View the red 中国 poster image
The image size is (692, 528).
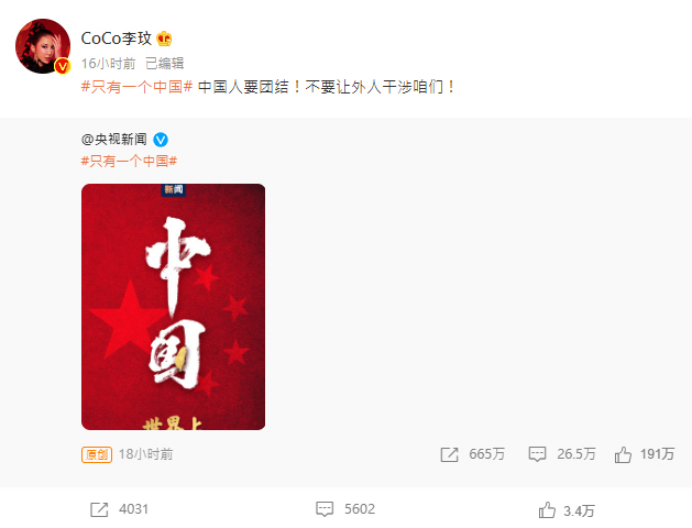pos(173,307)
